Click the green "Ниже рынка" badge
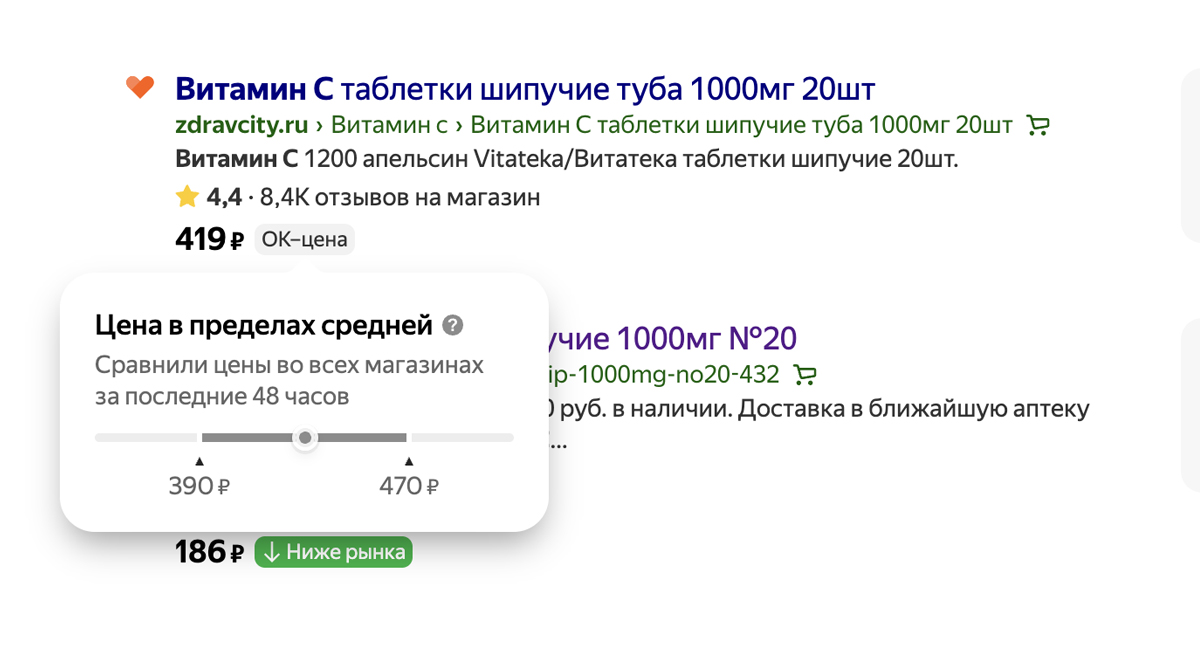 [x=333, y=552]
